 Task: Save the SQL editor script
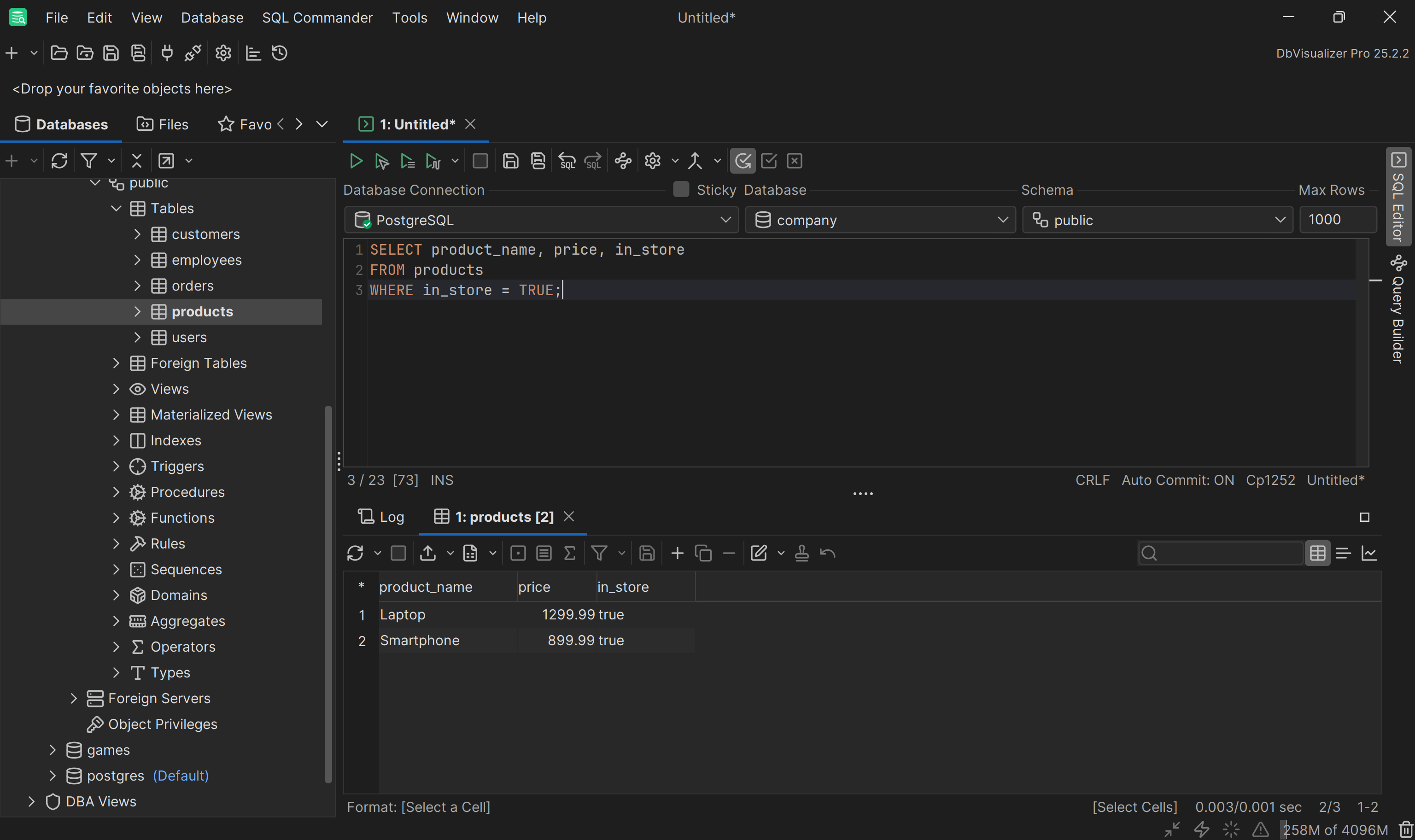pyautogui.click(x=510, y=161)
